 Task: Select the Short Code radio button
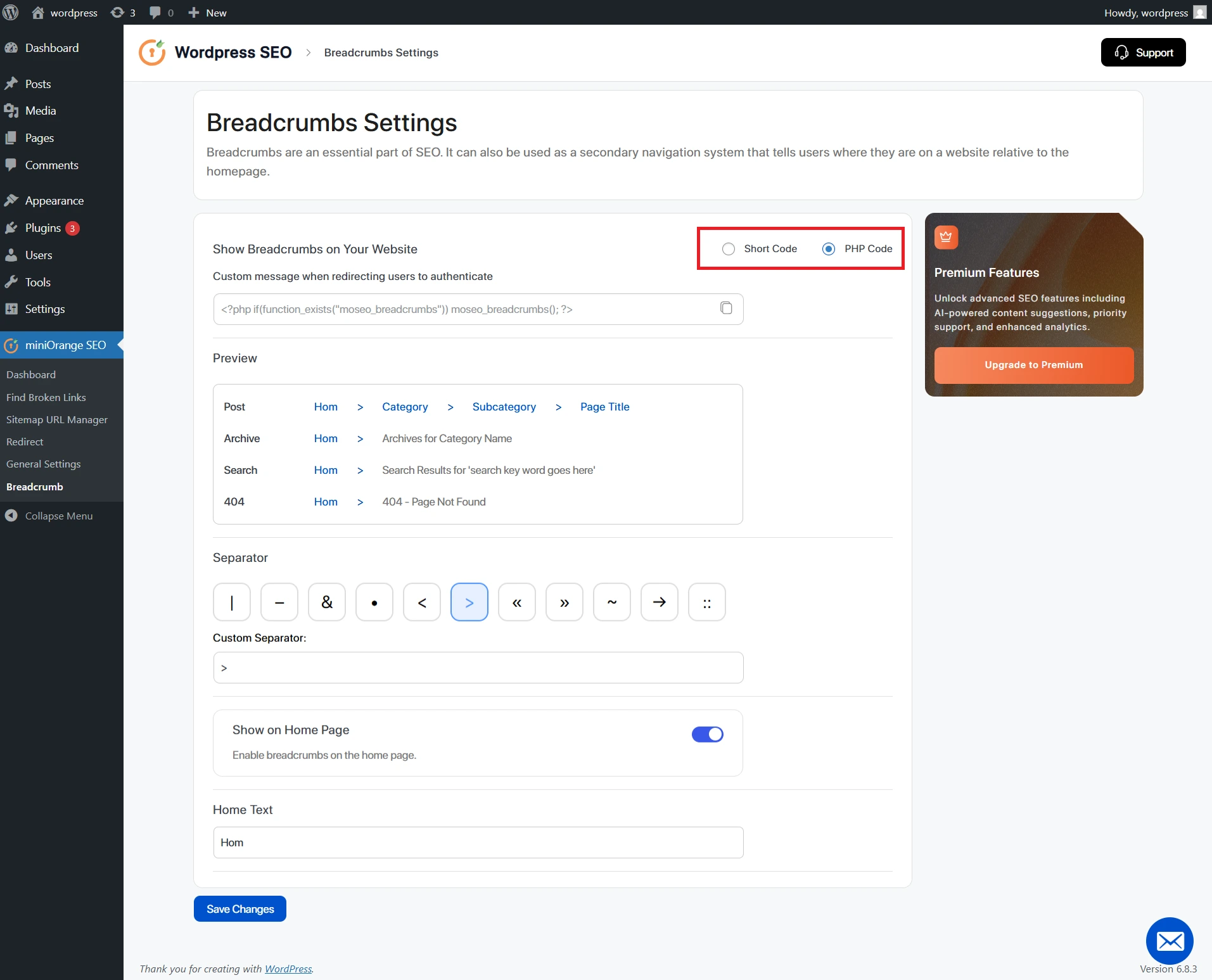point(728,248)
